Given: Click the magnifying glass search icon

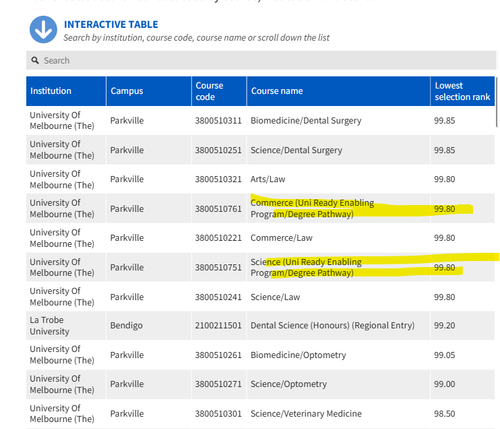Looking at the screenshot, I should click(x=35, y=60).
